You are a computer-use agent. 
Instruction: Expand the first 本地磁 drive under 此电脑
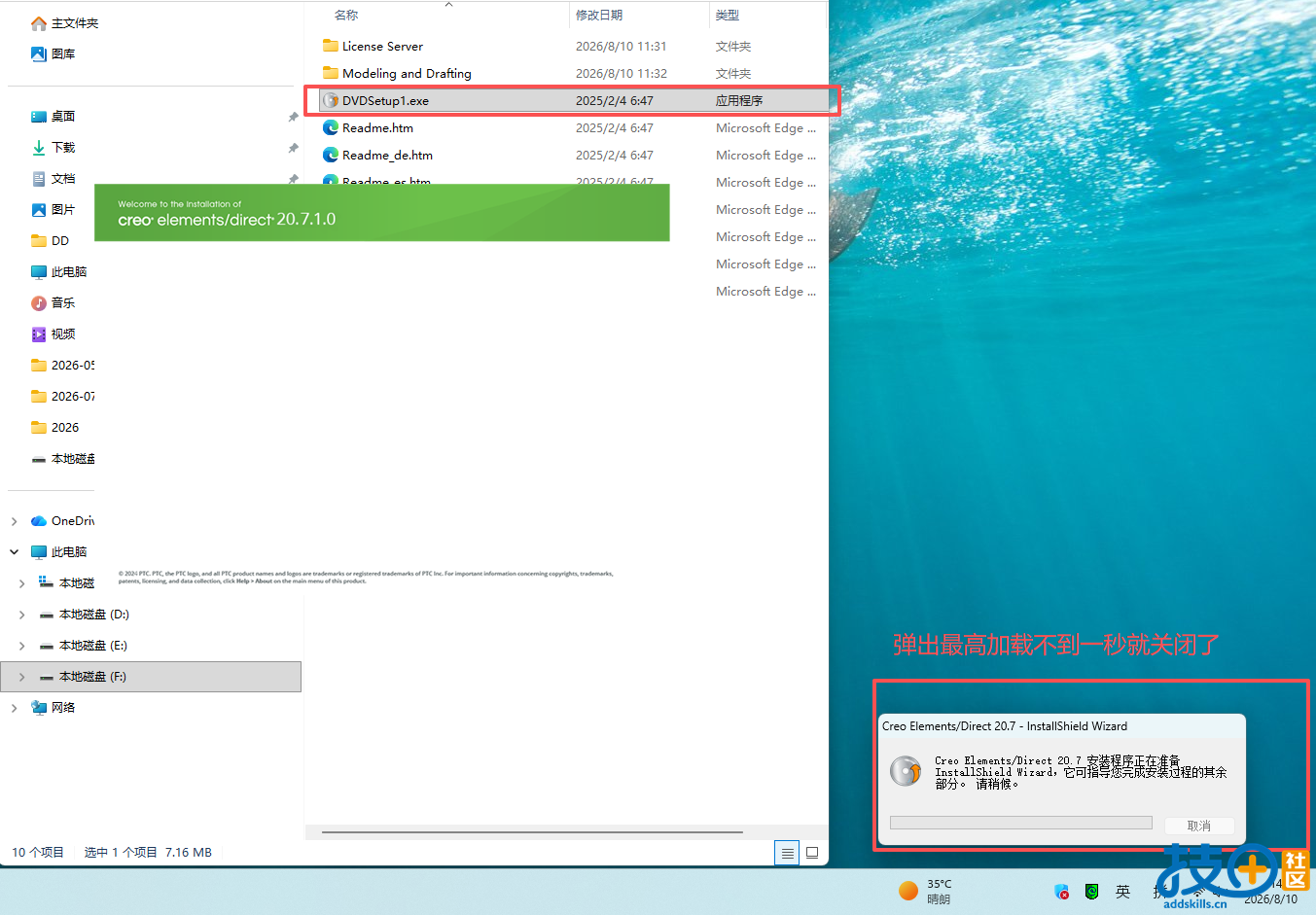pyautogui.click(x=21, y=583)
